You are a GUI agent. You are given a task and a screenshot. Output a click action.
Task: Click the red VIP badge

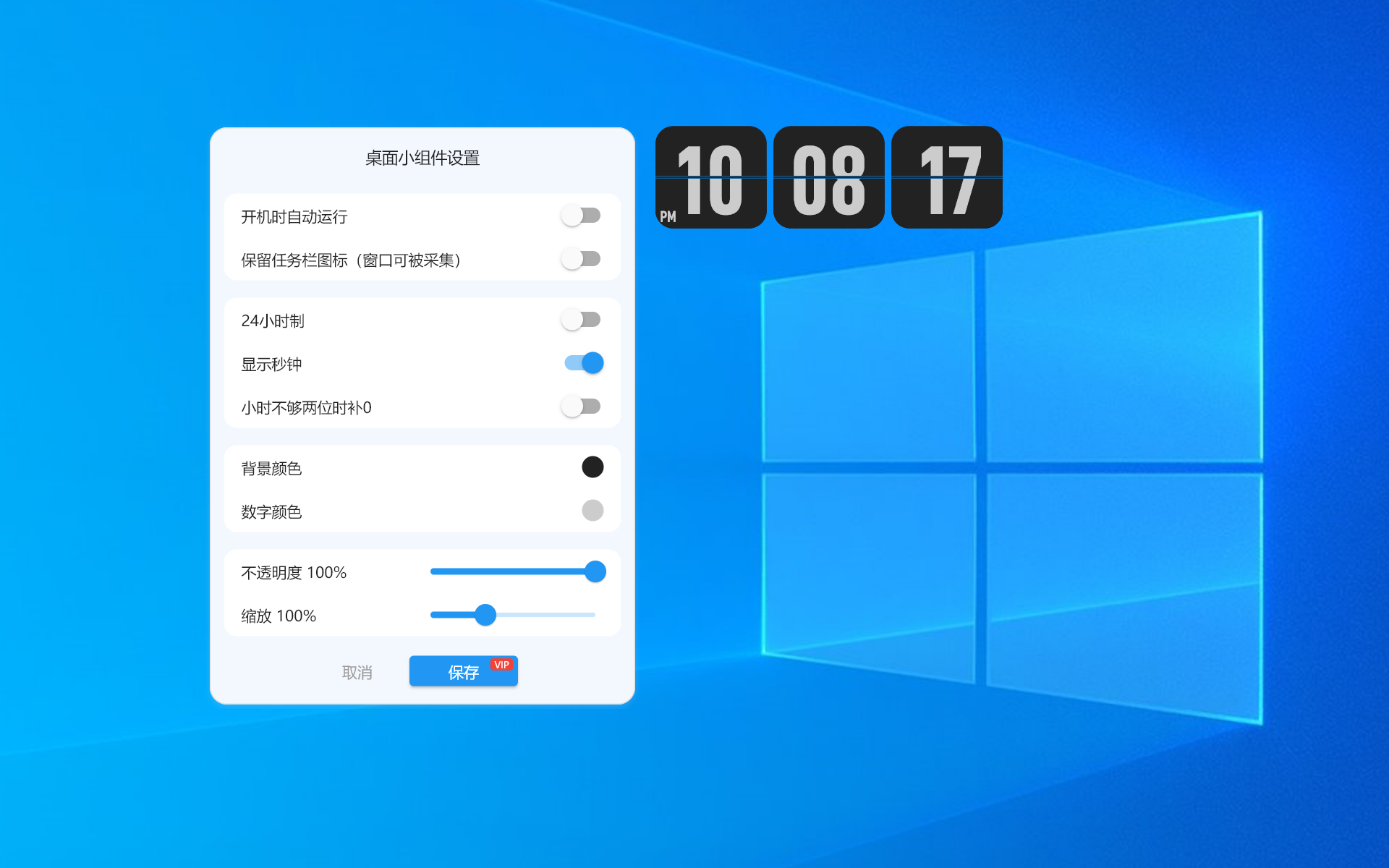coord(501,665)
